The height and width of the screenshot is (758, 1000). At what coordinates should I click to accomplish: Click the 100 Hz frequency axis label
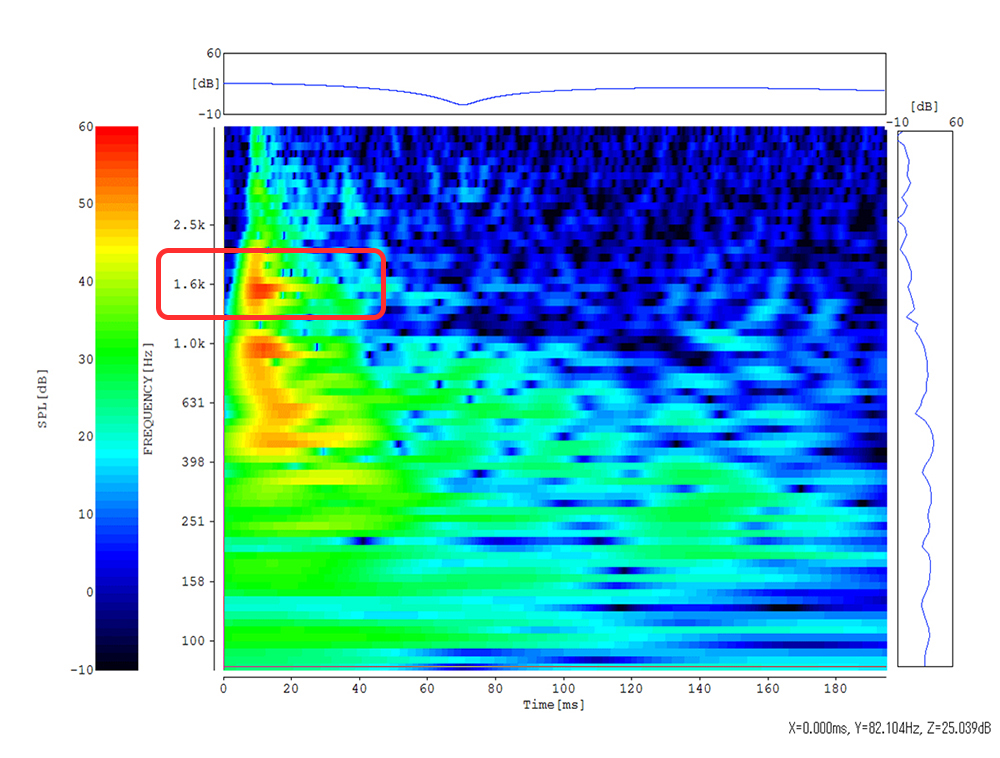(x=193, y=641)
